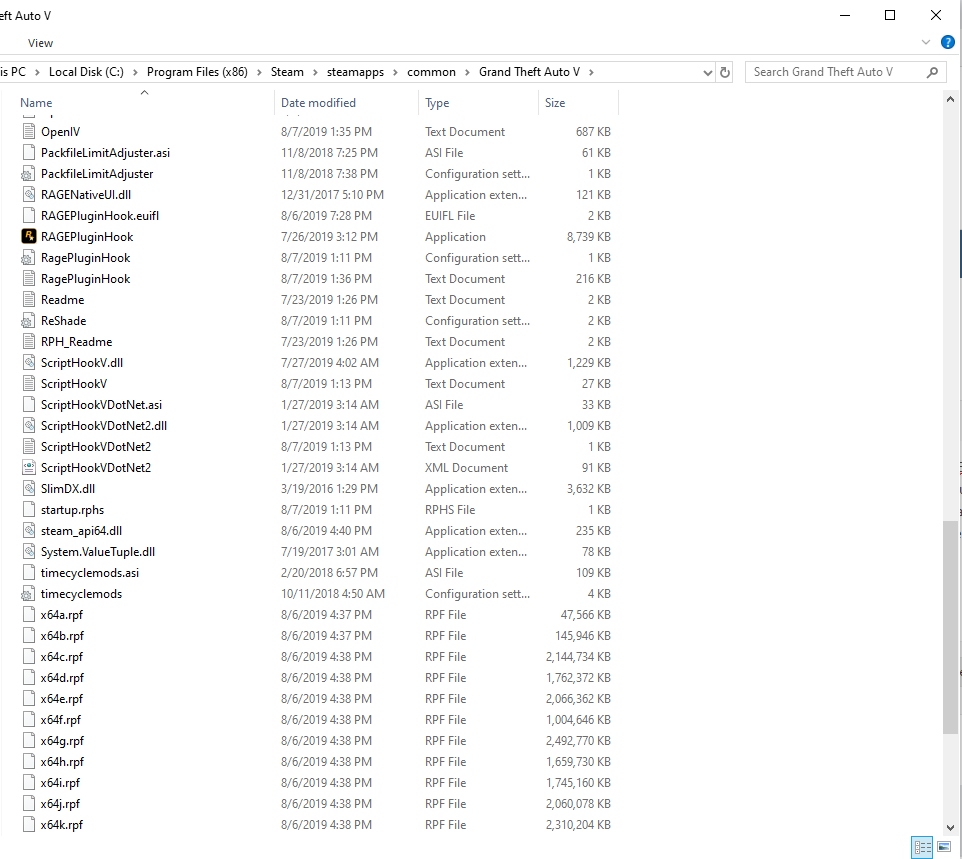Screen dimensions: 962x859
Task: Select the x64g.rpf file name
Action: (x=62, y=741)
